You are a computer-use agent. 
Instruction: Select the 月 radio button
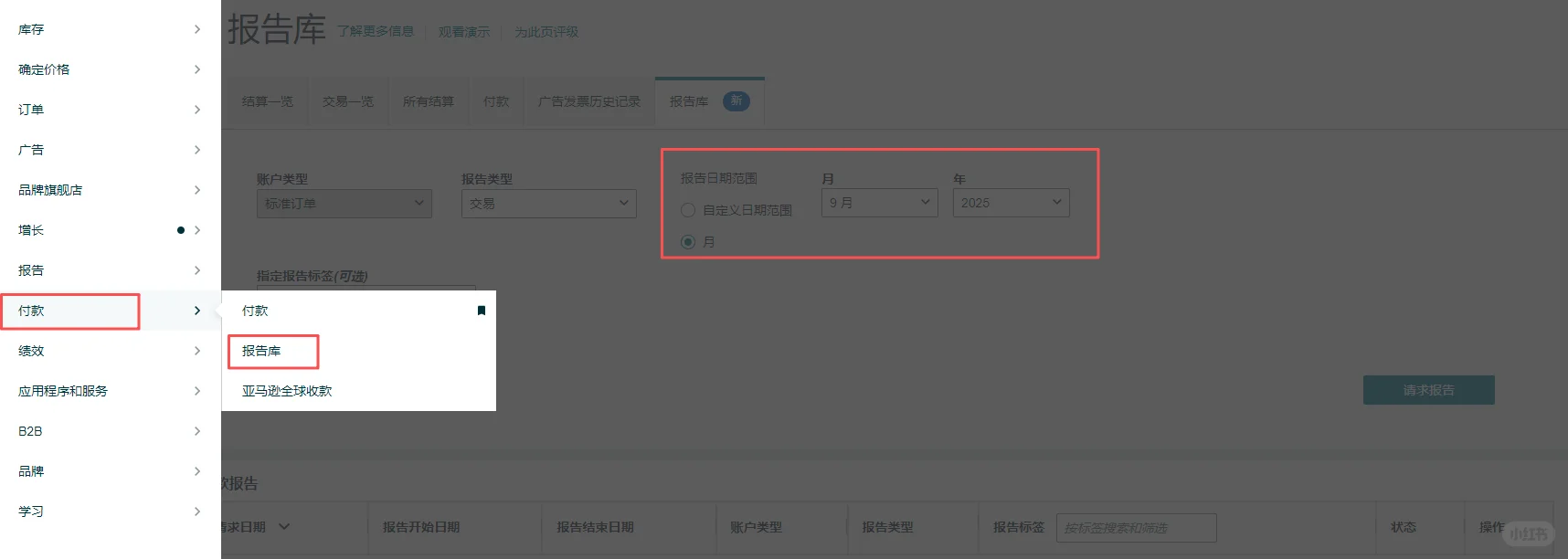tap(688, 242)
